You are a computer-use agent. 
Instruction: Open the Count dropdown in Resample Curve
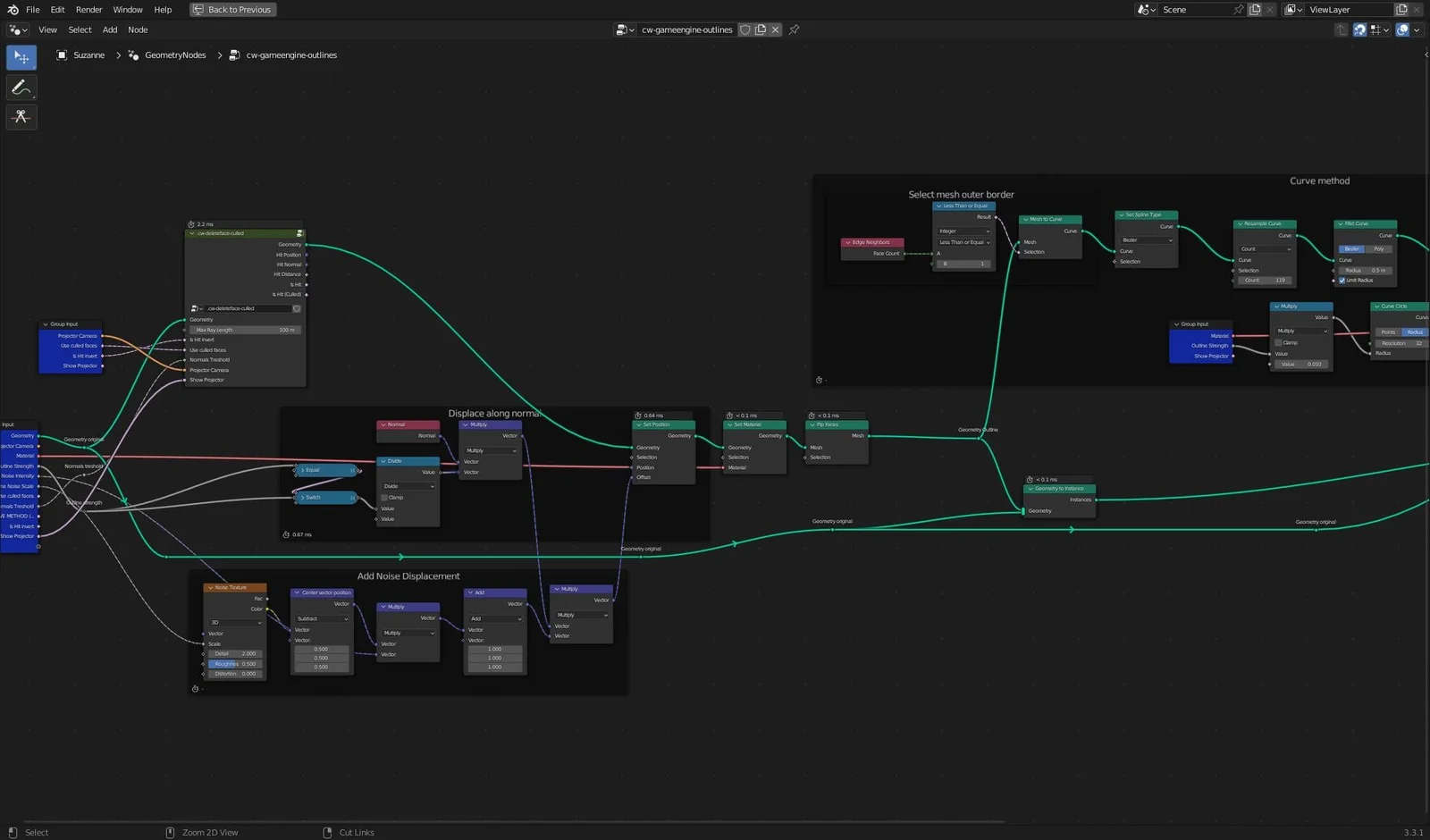(x=1265, y=248)
